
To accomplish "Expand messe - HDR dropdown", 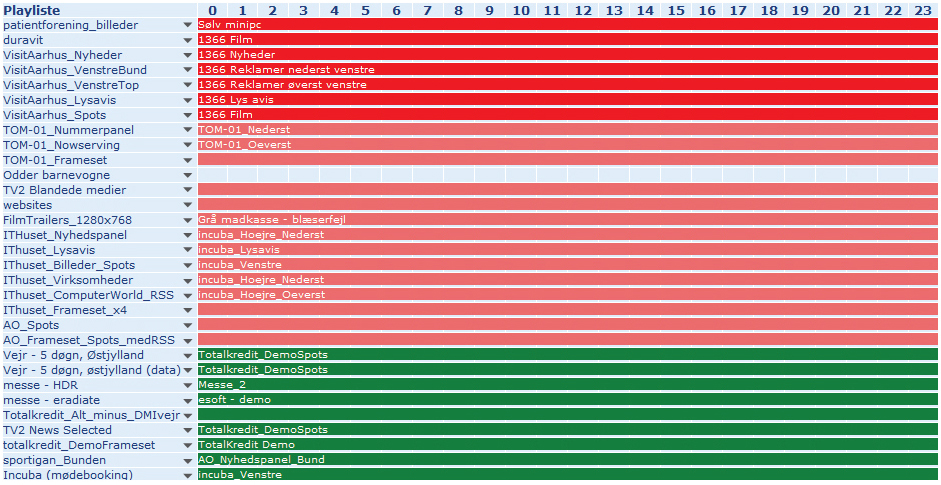I will click(x=188, y=385).
